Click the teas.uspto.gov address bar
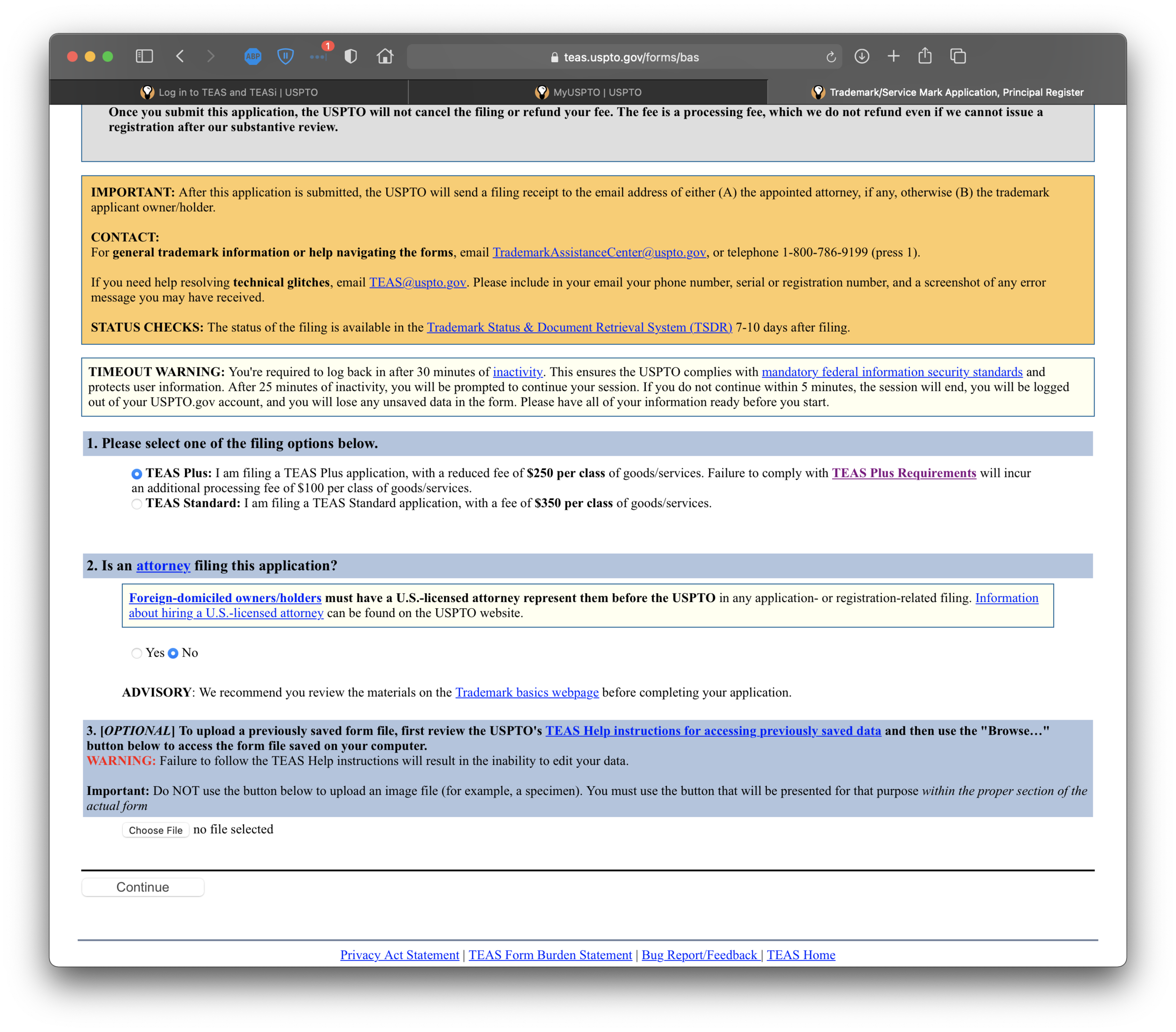This screenshot has height=1032, width=1176. 624,57
